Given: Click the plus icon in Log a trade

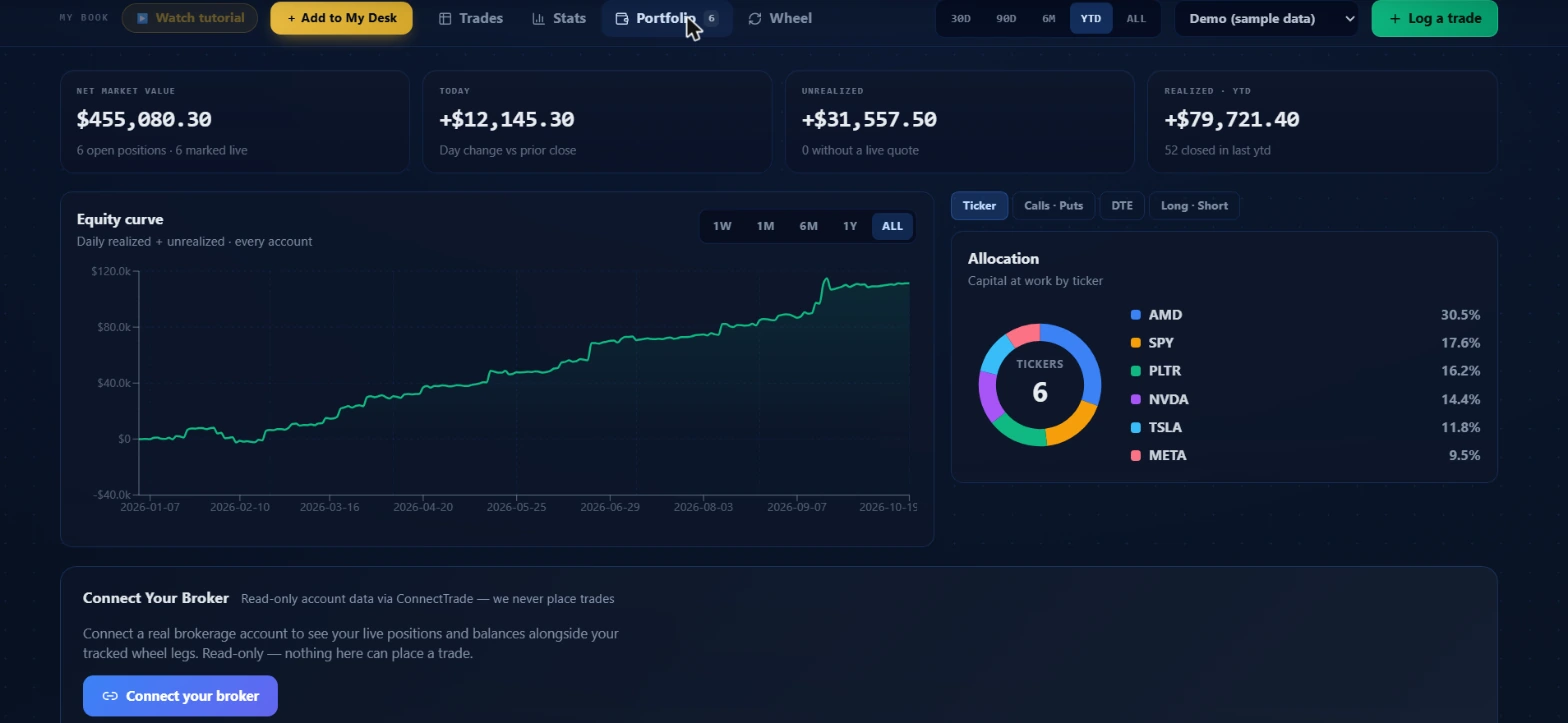Looking at the screenshot, I should point(1395,18).
